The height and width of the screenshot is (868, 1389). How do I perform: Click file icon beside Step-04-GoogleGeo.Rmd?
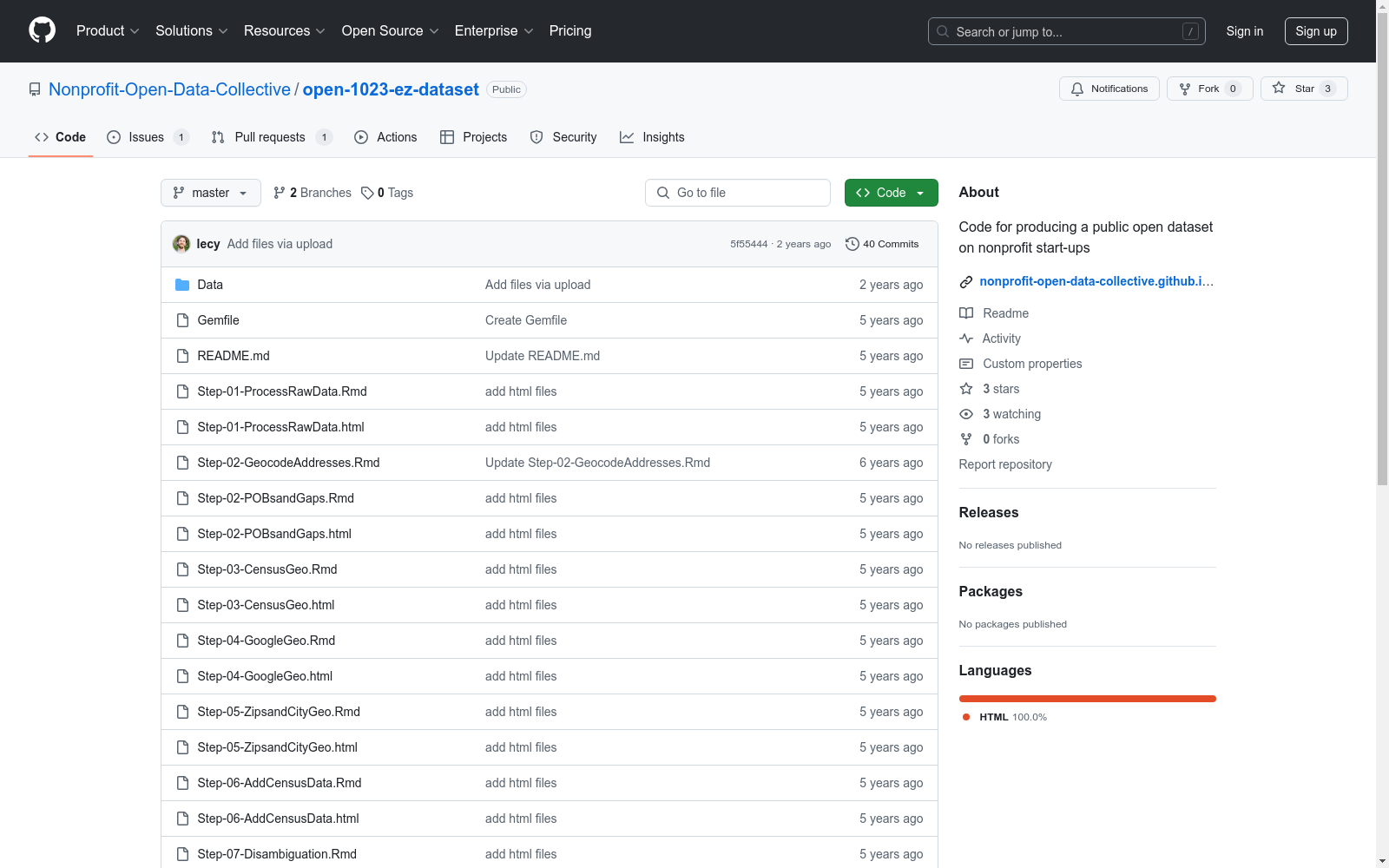tap(182, 641)
